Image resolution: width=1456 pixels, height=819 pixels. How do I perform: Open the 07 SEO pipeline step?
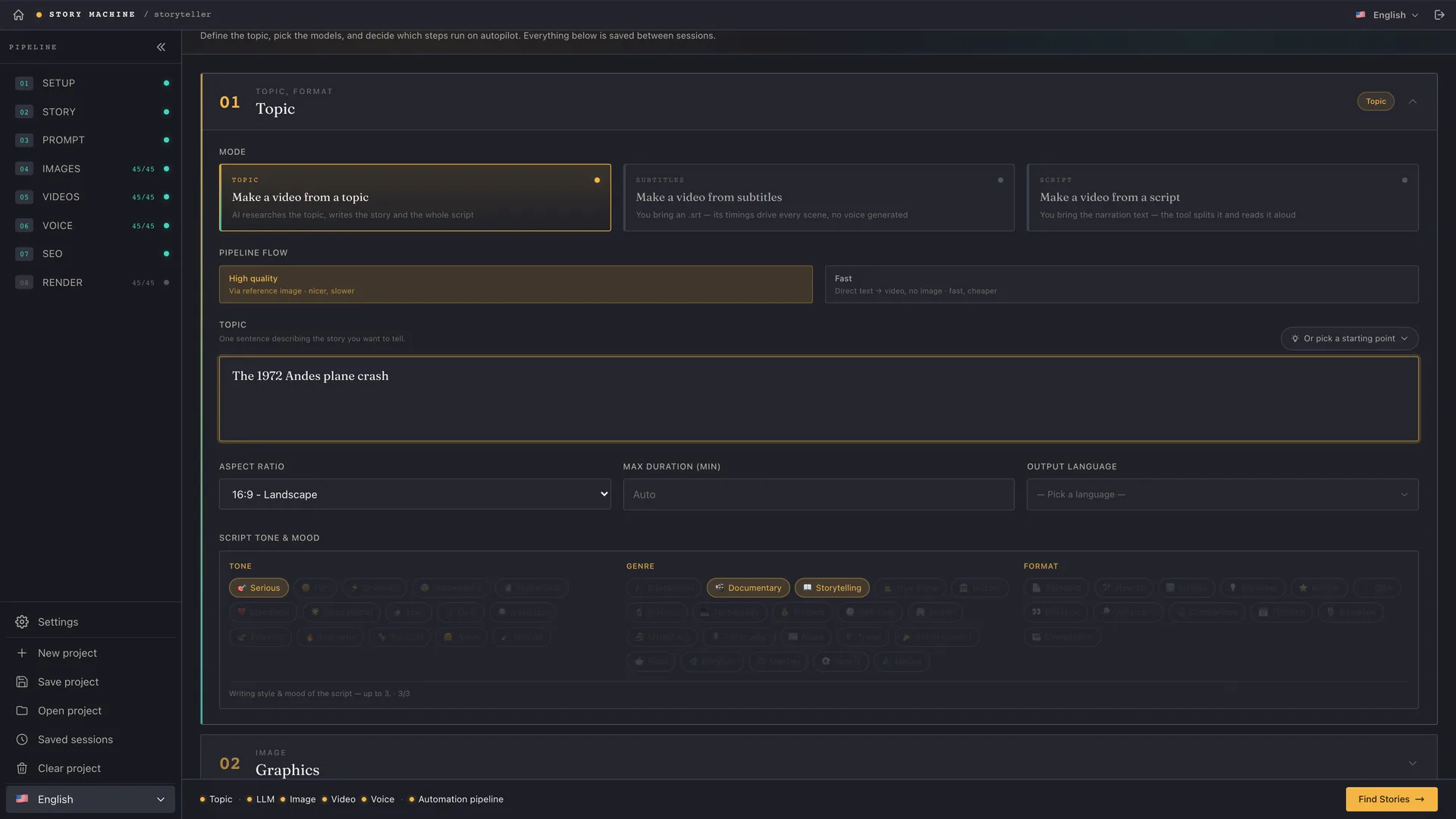click(x=91, y=254)
